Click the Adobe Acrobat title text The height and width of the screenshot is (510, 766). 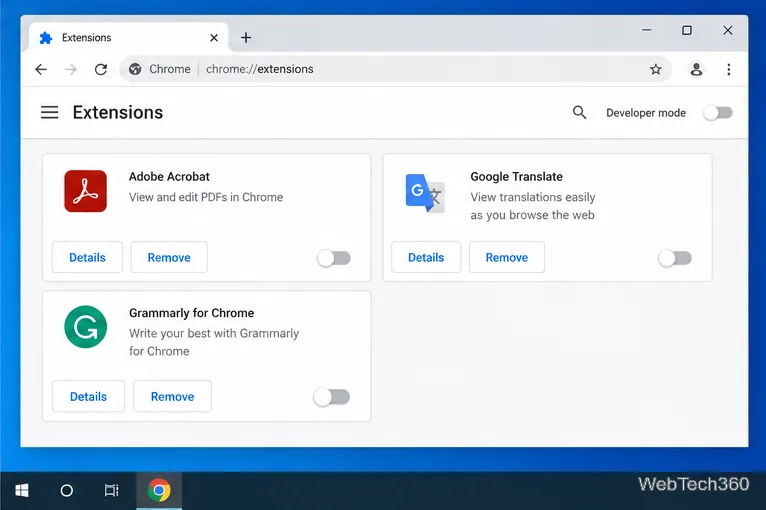coord(169,176)
